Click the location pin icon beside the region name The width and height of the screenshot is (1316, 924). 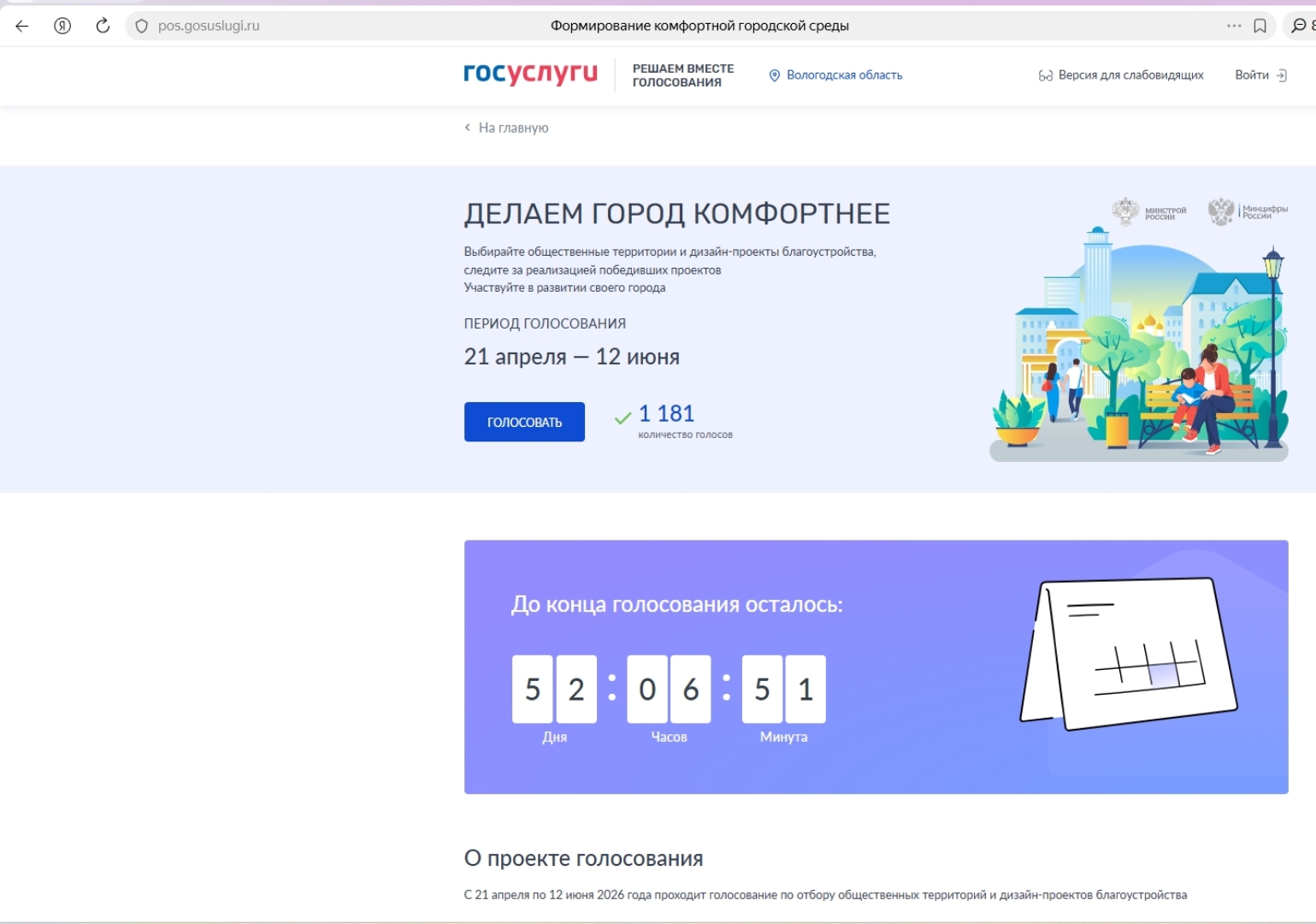775,75
